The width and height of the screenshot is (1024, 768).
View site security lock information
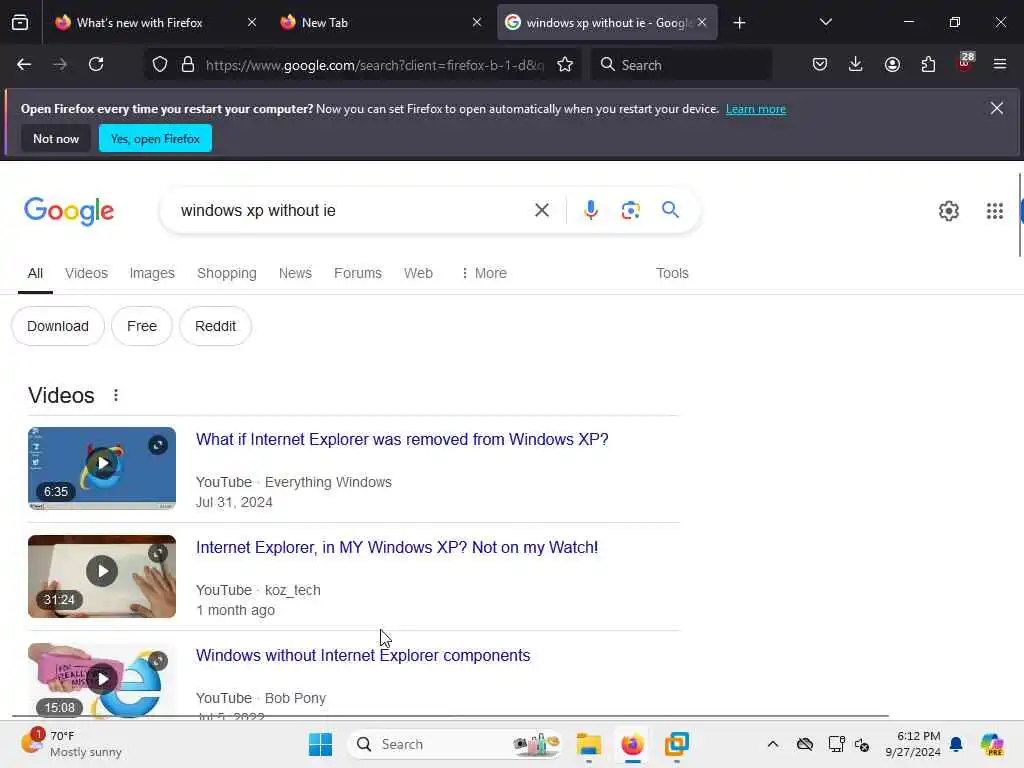188,65
